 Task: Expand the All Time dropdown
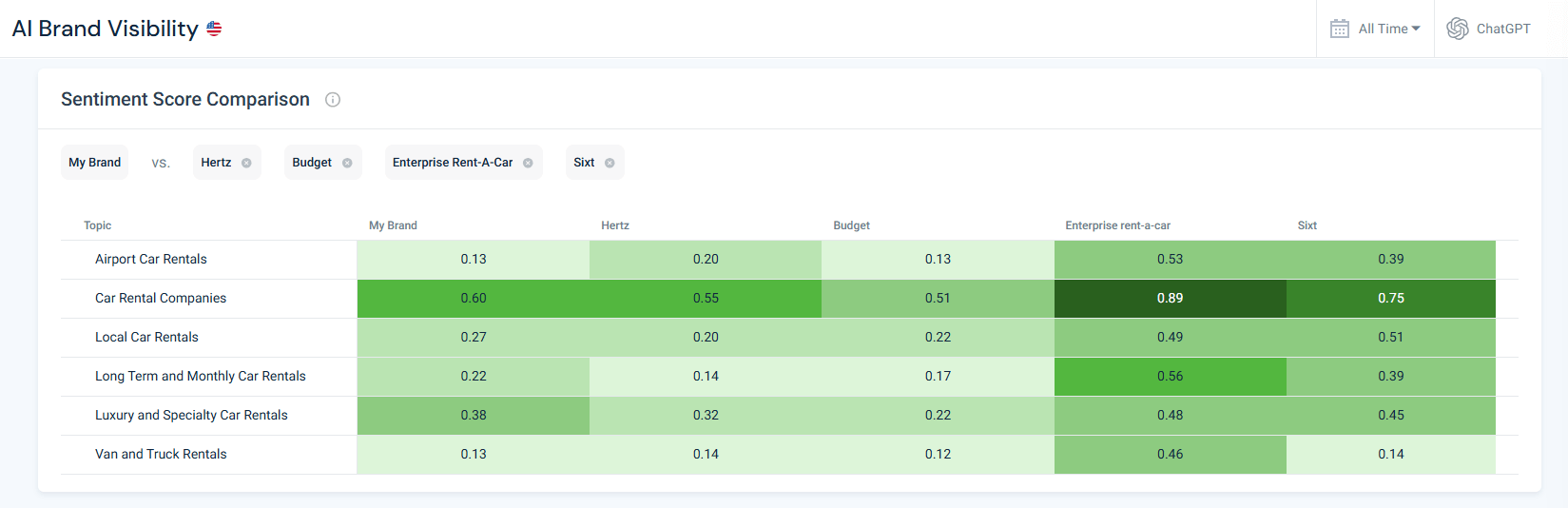[x=1389, y=29]
